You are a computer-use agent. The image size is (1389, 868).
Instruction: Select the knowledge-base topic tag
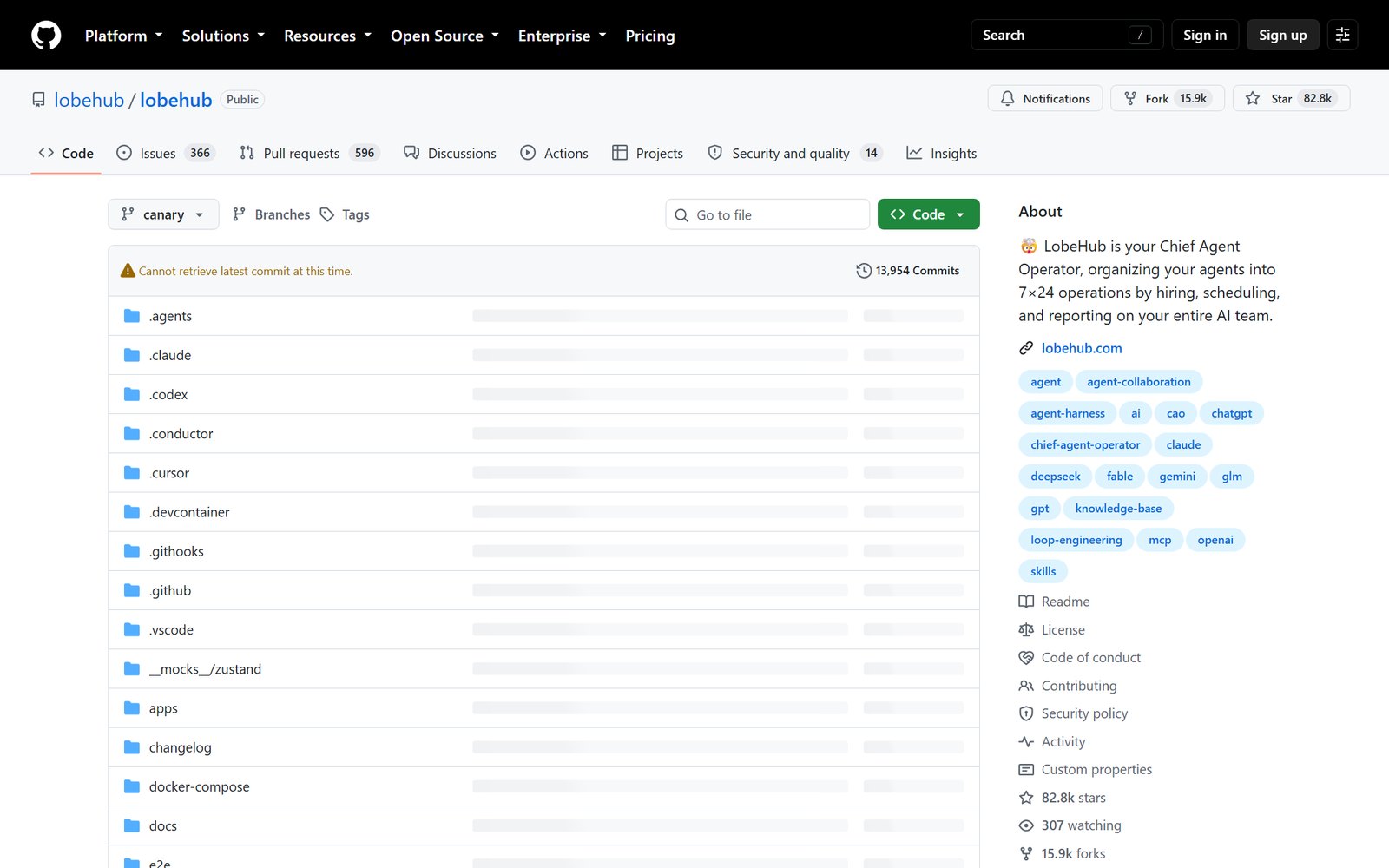pos(1118,509)
